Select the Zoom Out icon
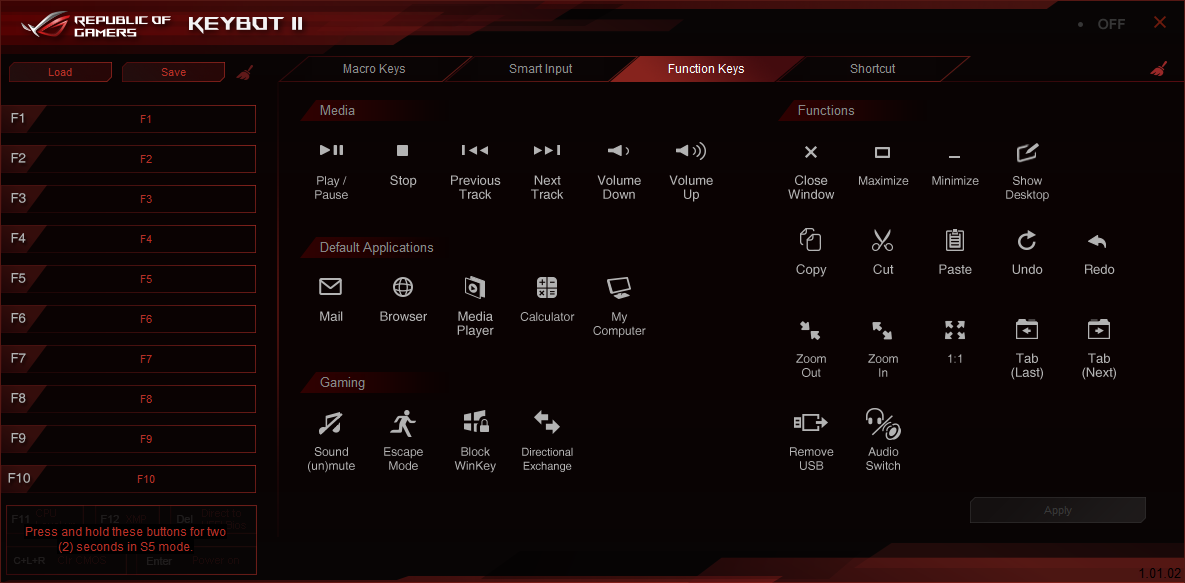Screen dimensions: 1185x583 (x=810, y=330)
